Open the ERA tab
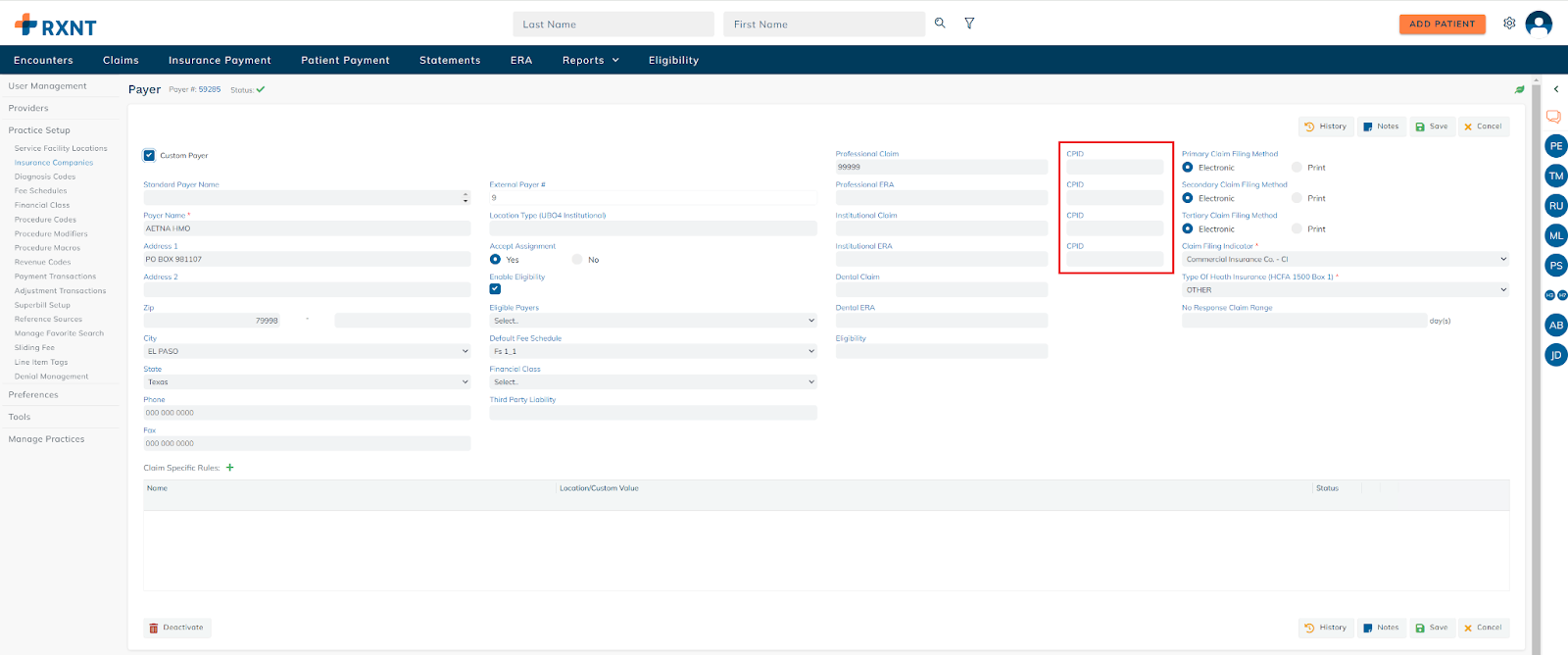Viewport: 1568px width, 655px height. coord(521,60)
